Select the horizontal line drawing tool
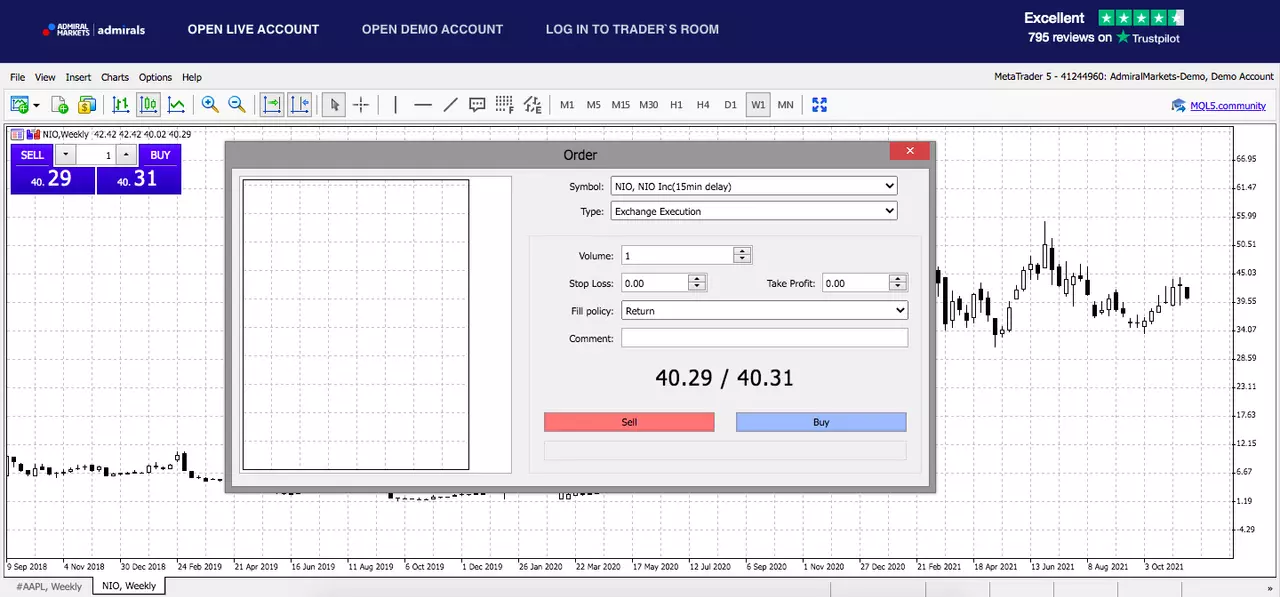Screen dimensions: 1280x597 tap(423, 104)
